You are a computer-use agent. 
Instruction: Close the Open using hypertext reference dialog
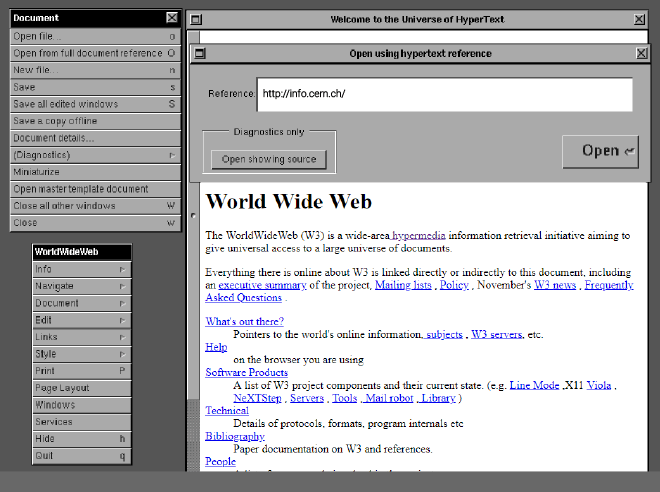pos(641,54)
